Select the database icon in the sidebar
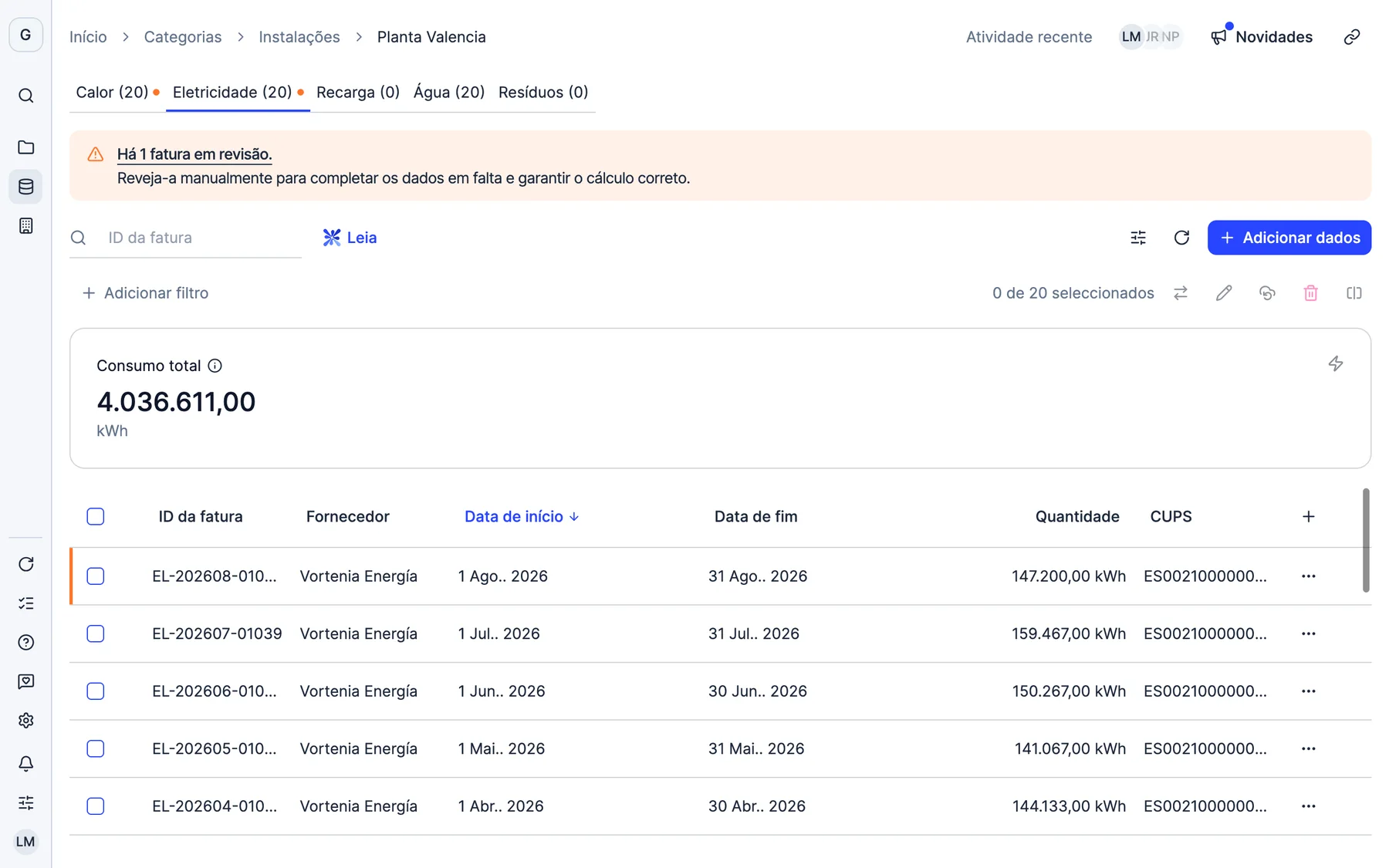 (x=25, y=187)
